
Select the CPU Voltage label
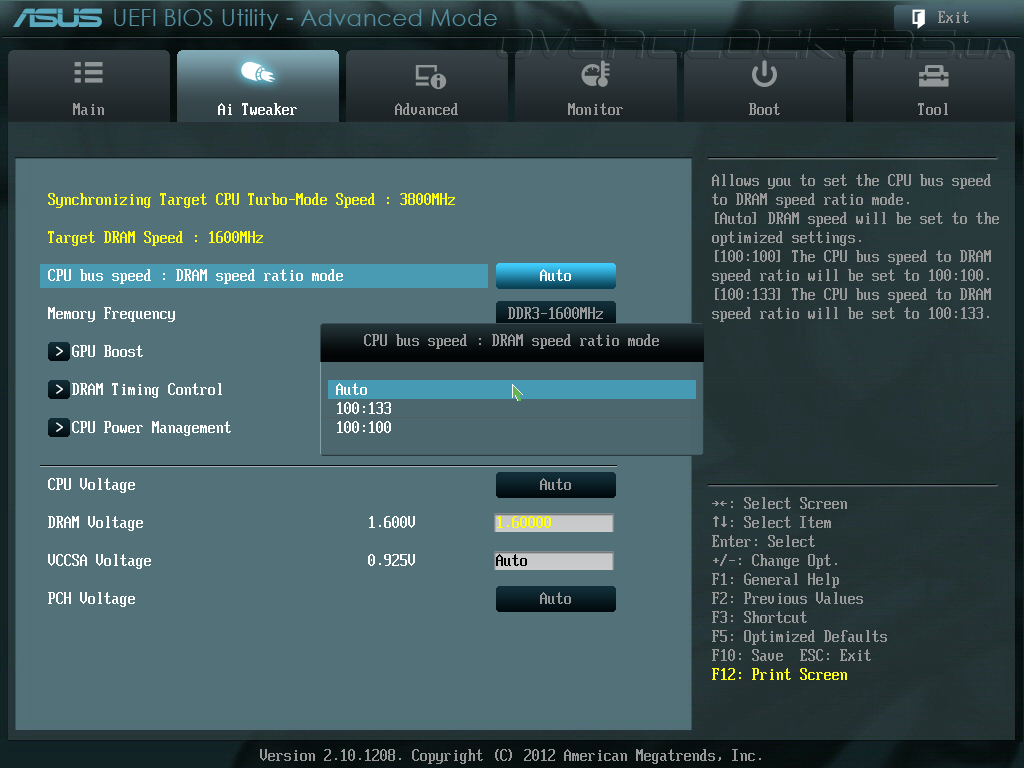[91, 485]
